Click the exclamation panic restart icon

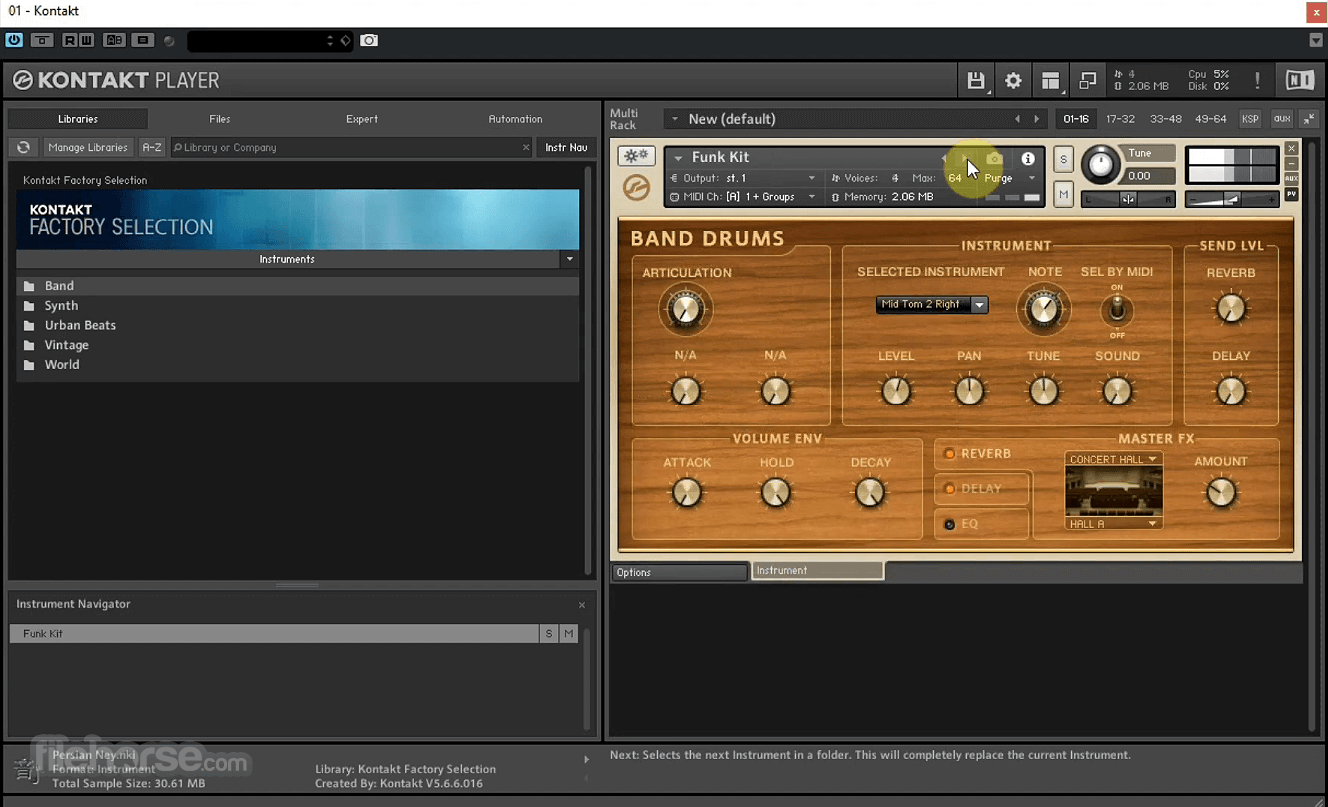(1257, 81)
